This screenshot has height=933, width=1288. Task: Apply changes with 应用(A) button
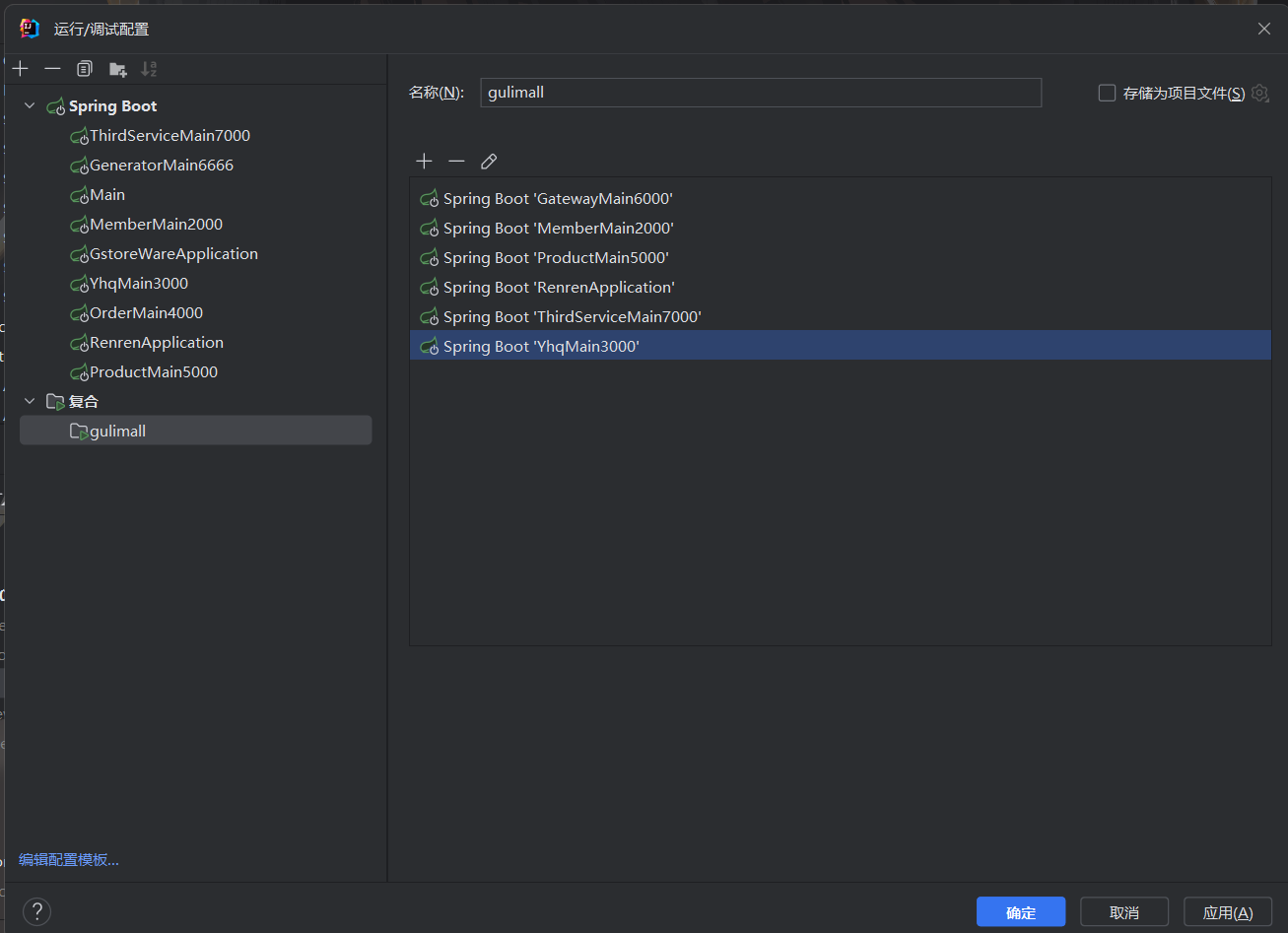tap(1228, 912)
